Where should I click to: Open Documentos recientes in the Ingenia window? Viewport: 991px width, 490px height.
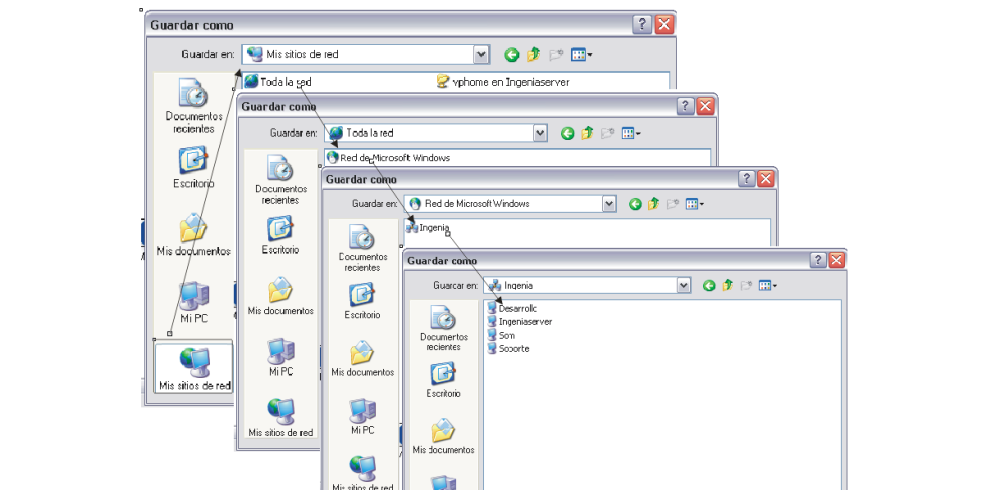click(x=443, y=328)
